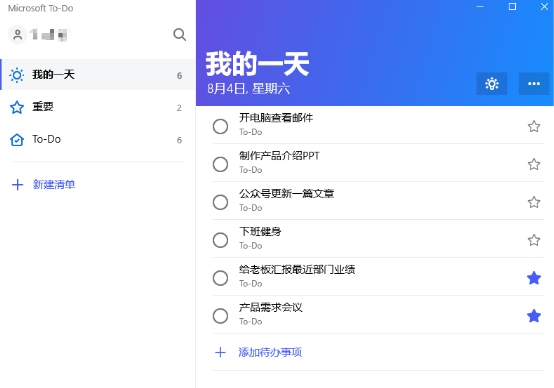Check off 制作产品介绍PPT task
Screen dimensions: 554x388
point(220,164)
